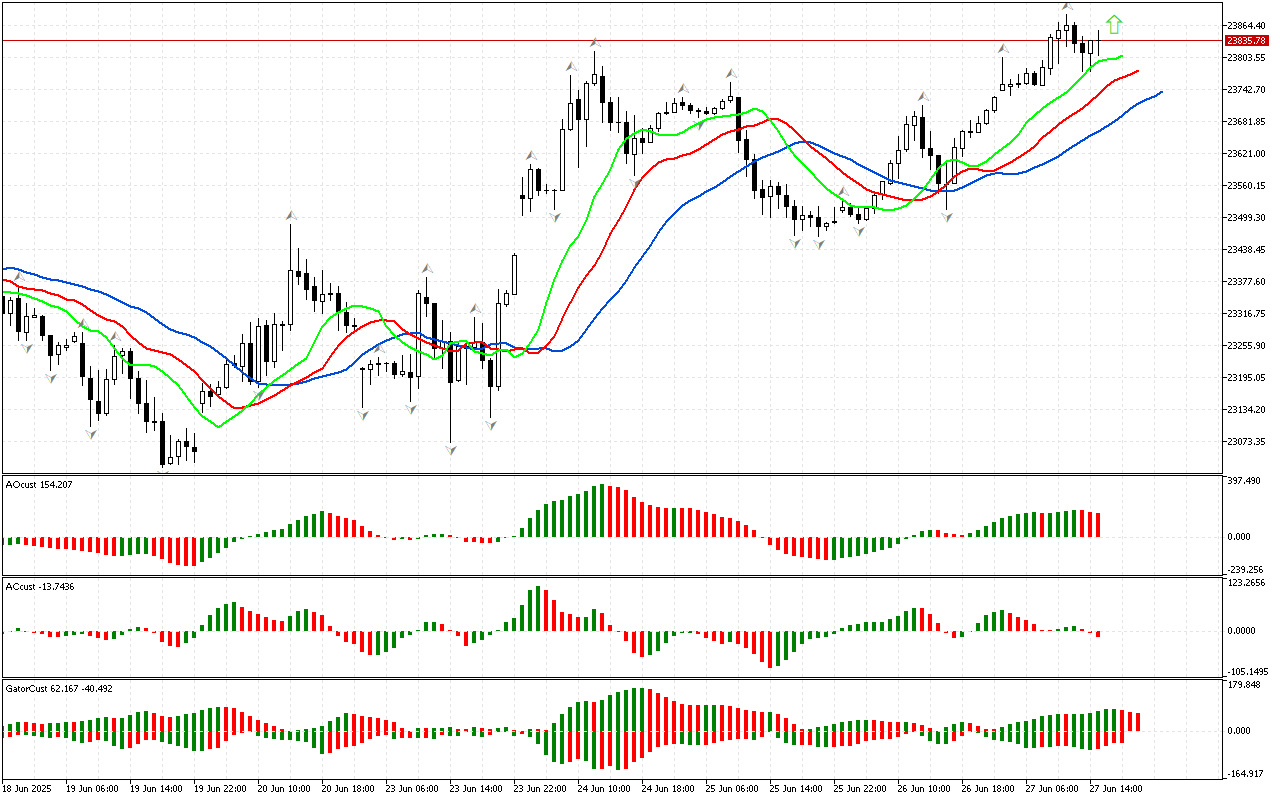Select the down fractal under the 26 Jun dip

(x=946, y=216)
